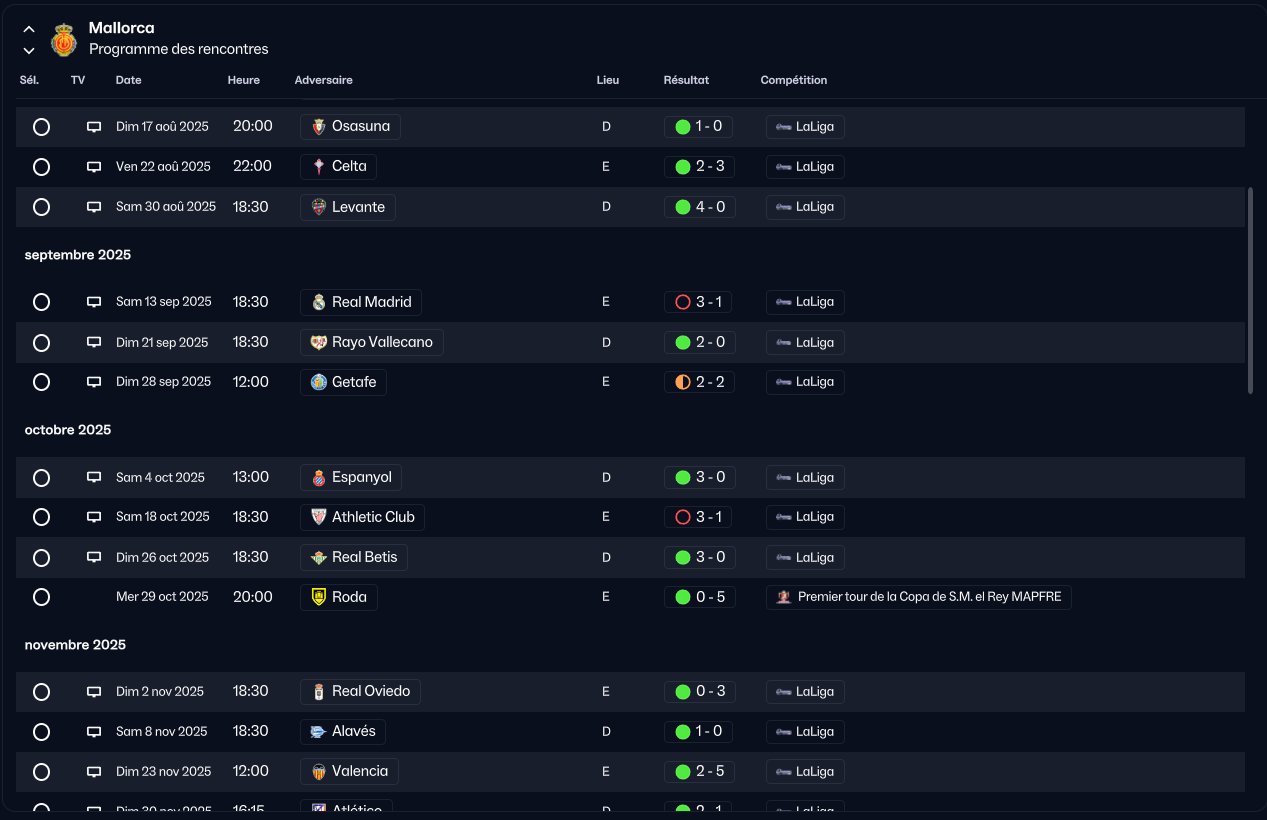Image resolution: width=1267 pixels, height=820 pixels.
Task: Click the vertical scrollbar of fixtures list
Action: 1250,290
